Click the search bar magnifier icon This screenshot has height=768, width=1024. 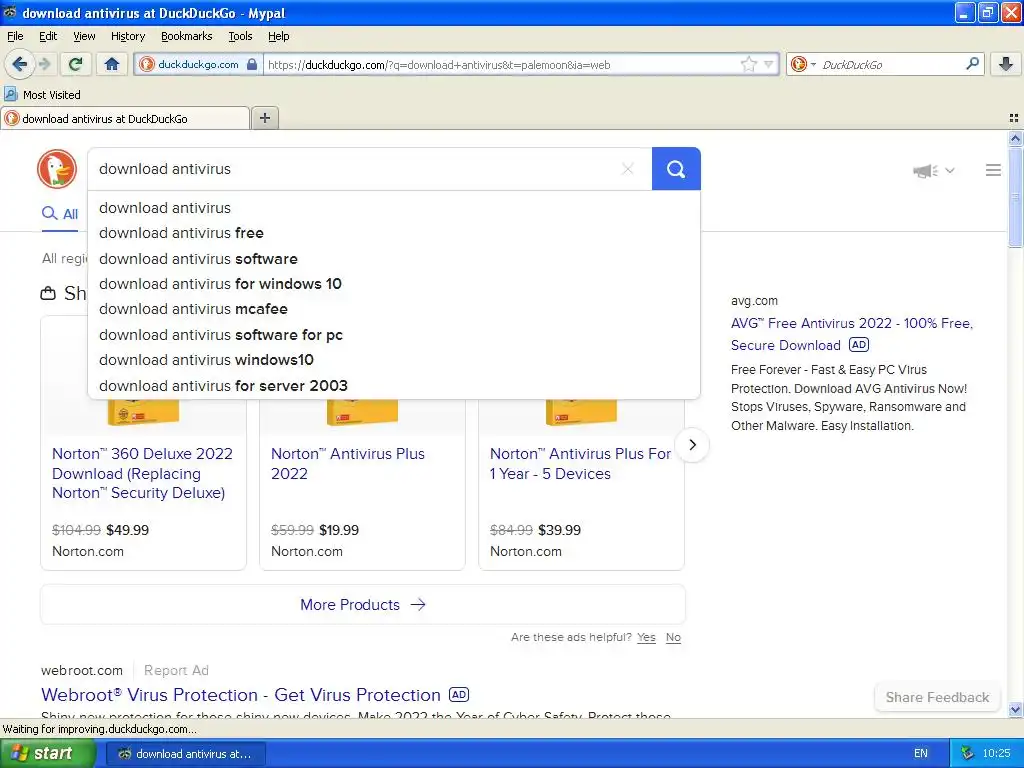972,63
